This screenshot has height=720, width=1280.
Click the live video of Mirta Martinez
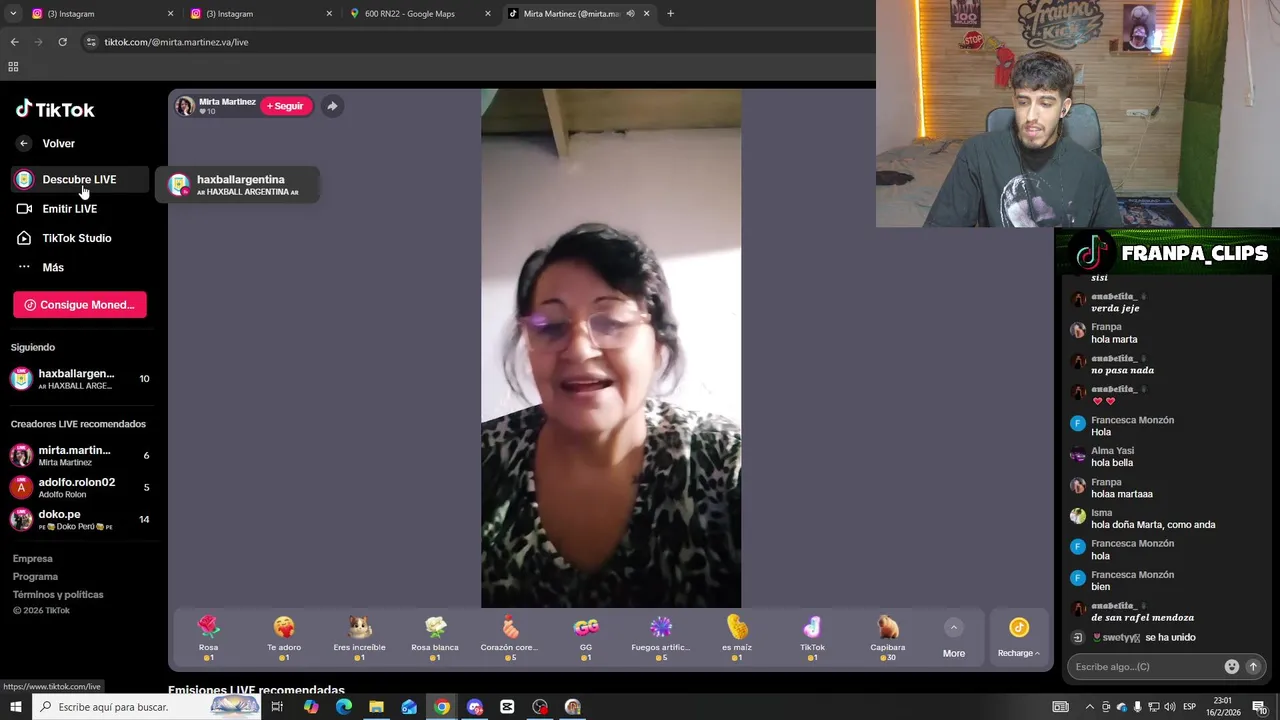click(611, 348)
